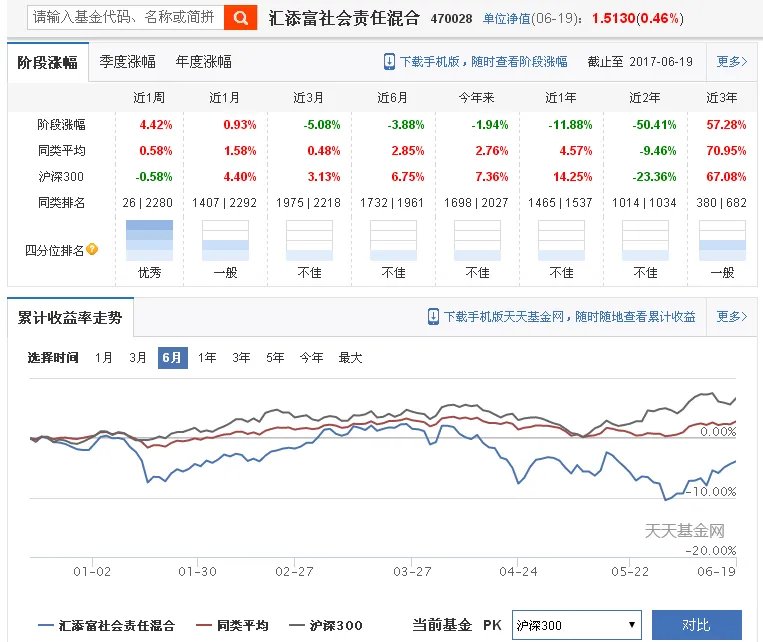Toggle 沪深300 legend series

(326, 625)
